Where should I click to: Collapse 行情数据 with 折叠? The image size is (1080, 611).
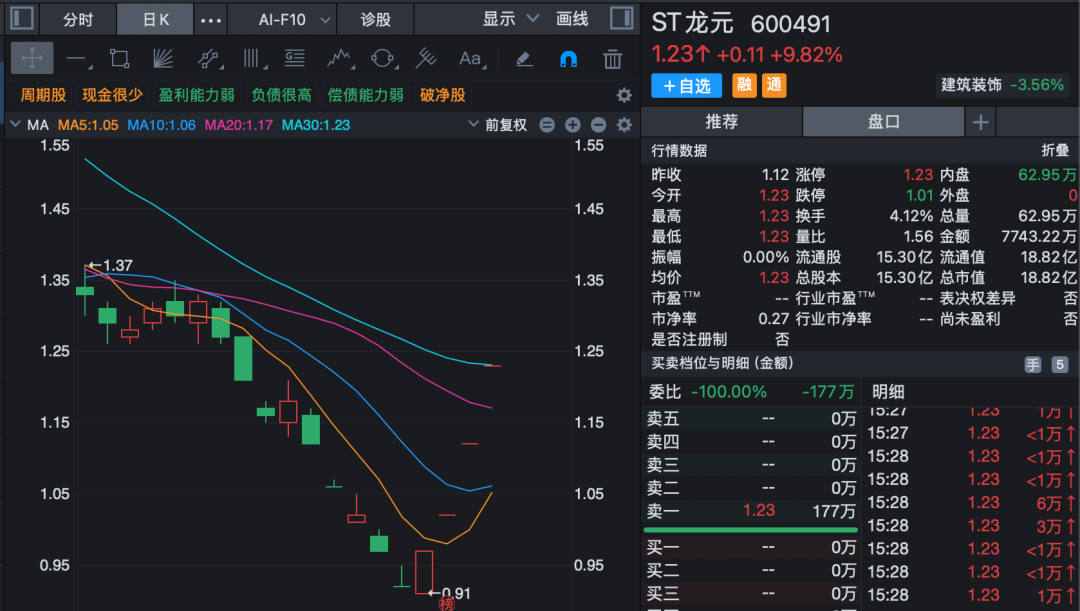coord(1055,150)
